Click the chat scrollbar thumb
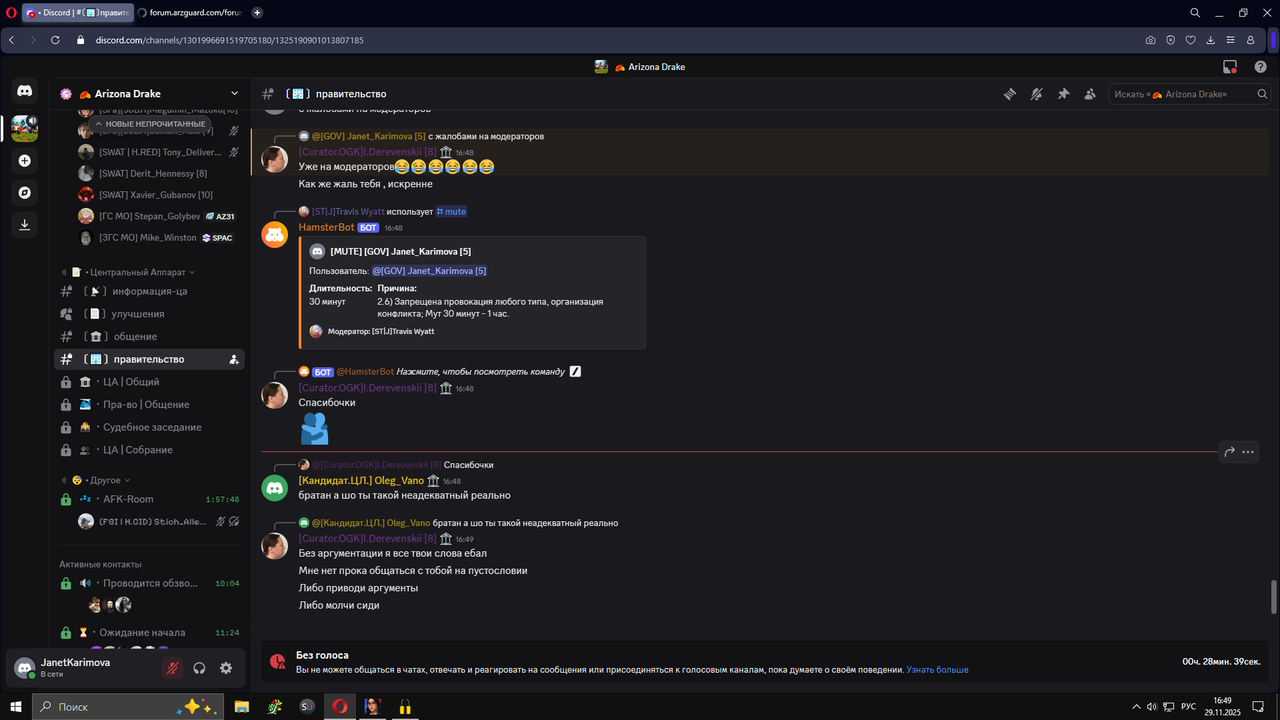This screenshot has width=1280, height=720. click(x=1273, y=597)
